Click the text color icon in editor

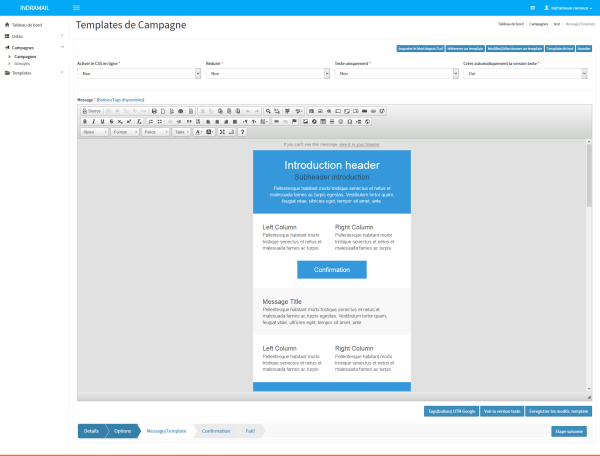(x=198, y=132)
